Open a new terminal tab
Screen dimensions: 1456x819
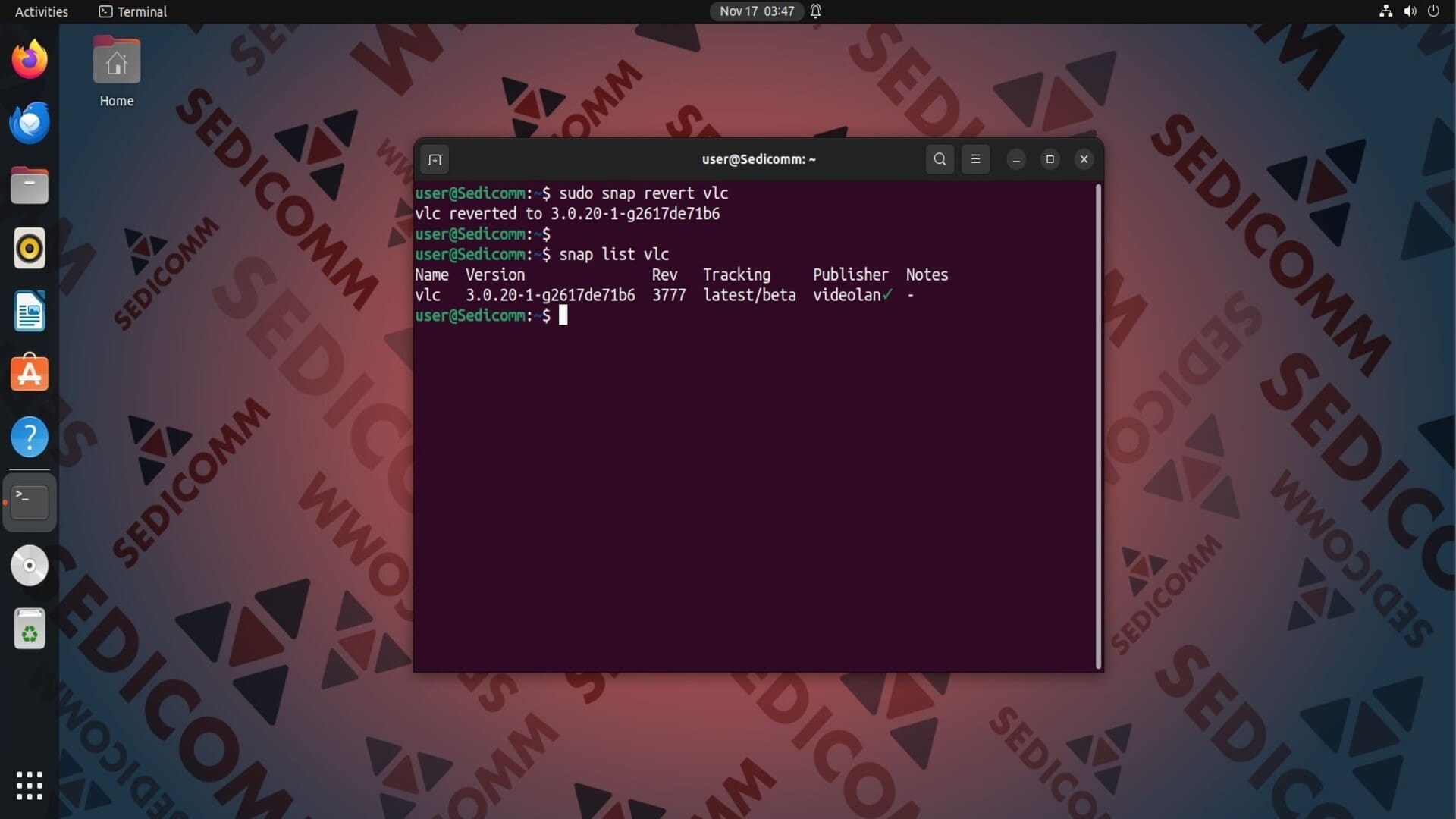pos(435,159)
